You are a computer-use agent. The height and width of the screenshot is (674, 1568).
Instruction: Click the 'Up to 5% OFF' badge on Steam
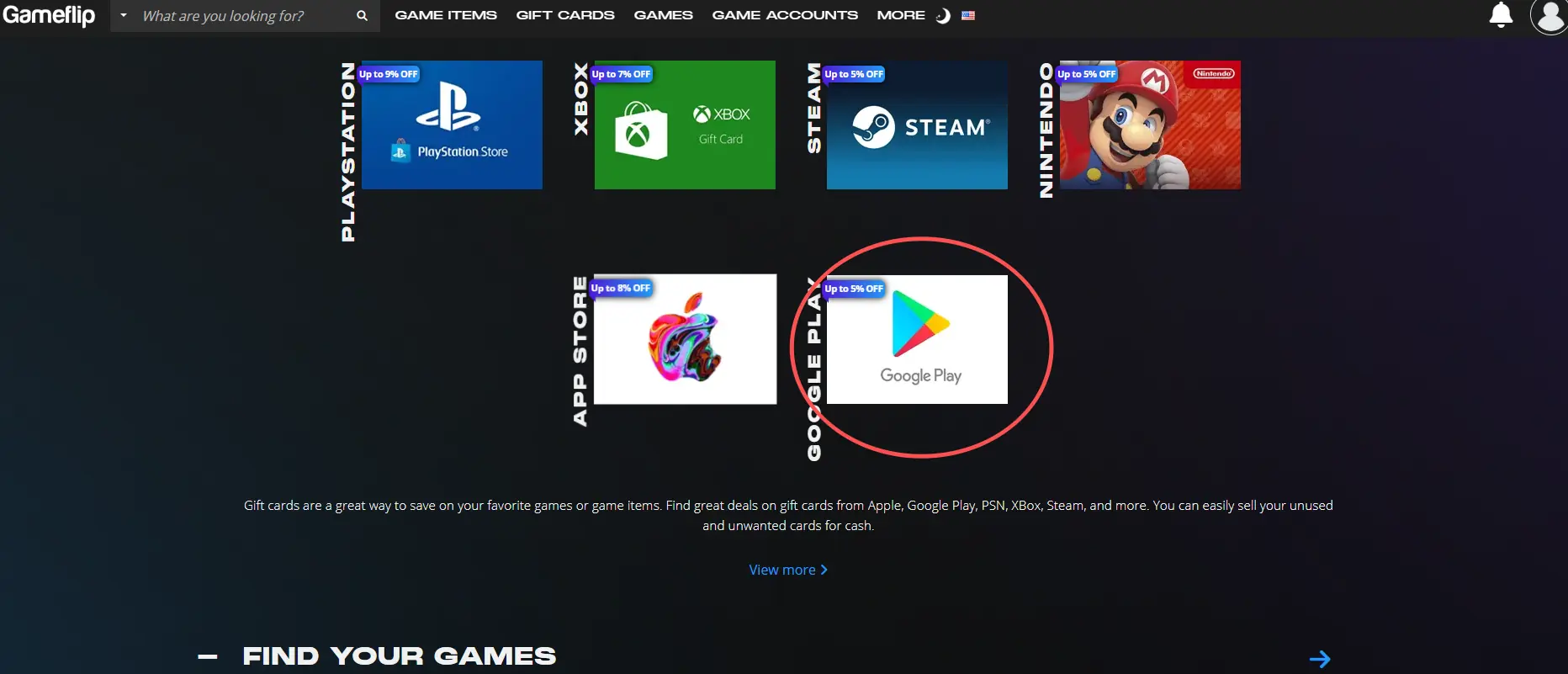point(854,74)
